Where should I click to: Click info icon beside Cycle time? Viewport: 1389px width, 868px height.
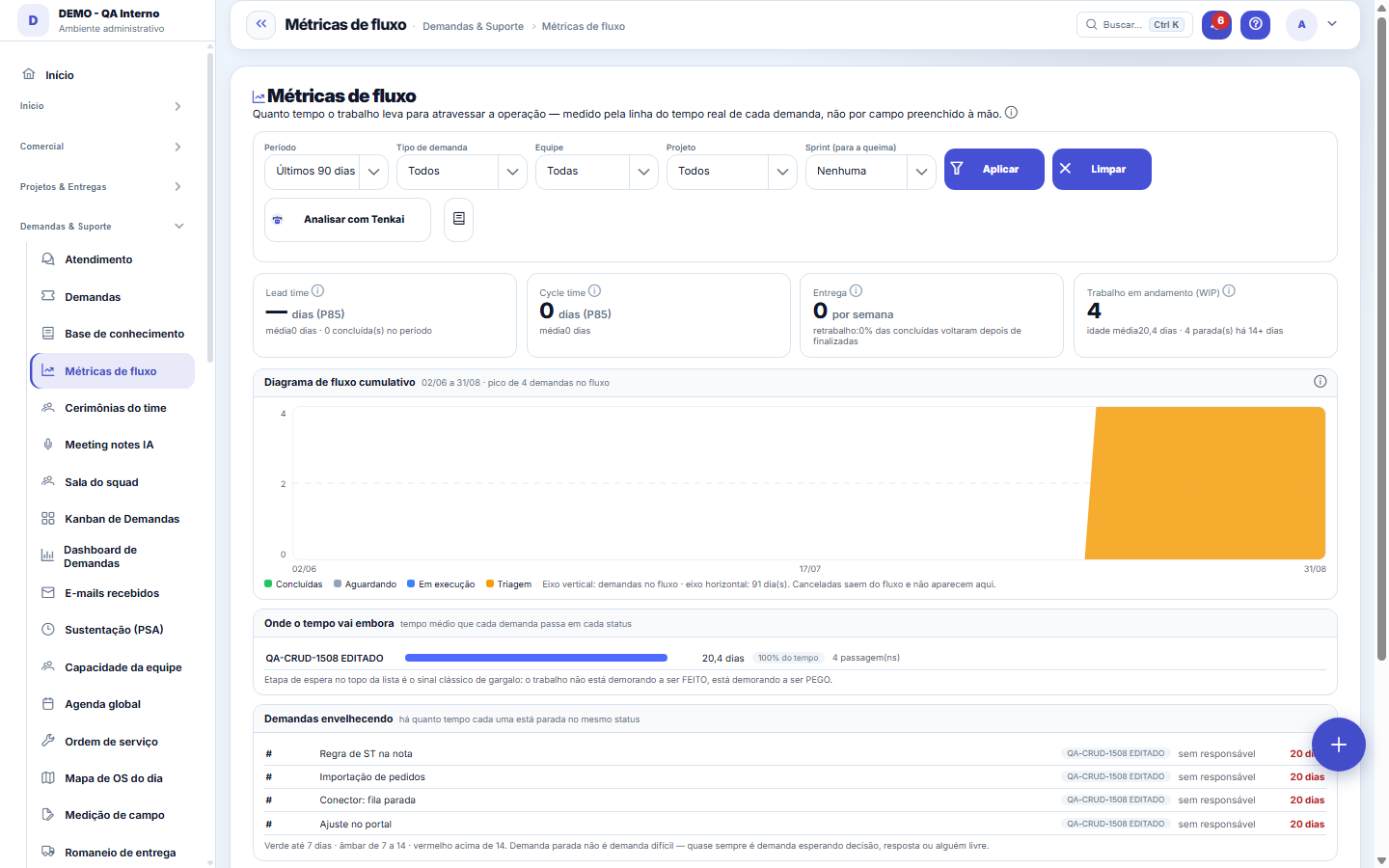(594, 291)
